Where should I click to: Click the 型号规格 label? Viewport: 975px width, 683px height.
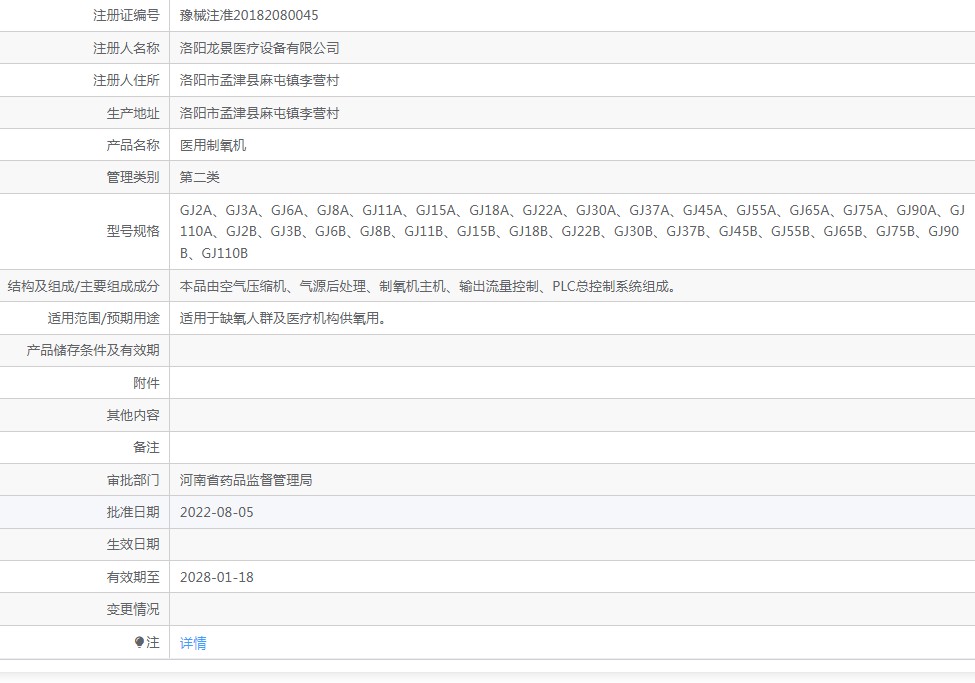133,231
